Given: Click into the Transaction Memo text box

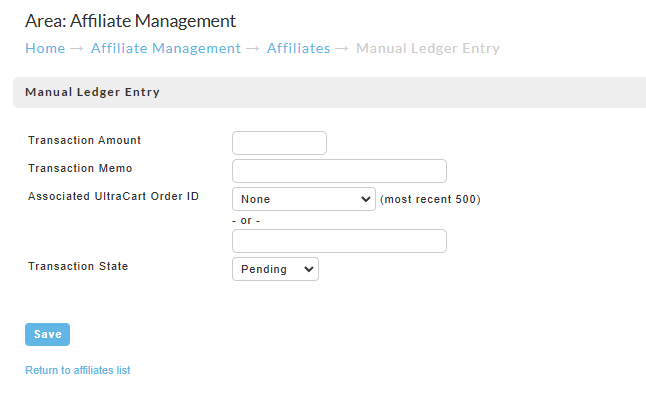Looking at the screenshot, I should 339,171.
